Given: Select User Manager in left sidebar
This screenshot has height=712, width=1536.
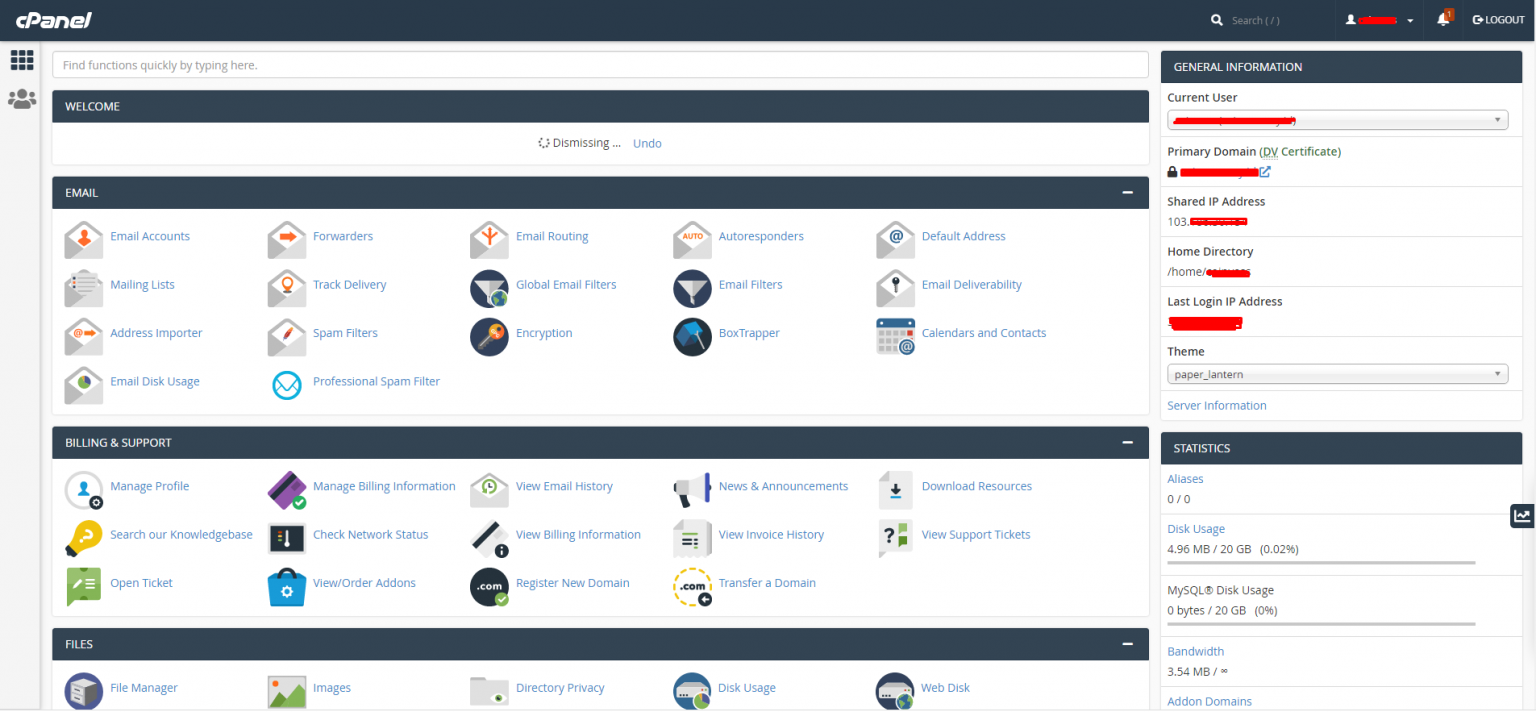Looking at the screenshot, I should [x=22, y=98].
